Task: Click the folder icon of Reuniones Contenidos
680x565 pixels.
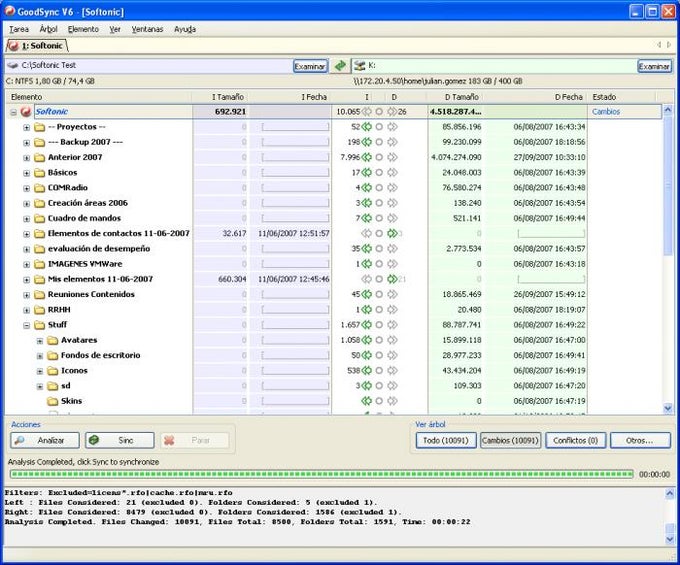Action: [39, 295]
